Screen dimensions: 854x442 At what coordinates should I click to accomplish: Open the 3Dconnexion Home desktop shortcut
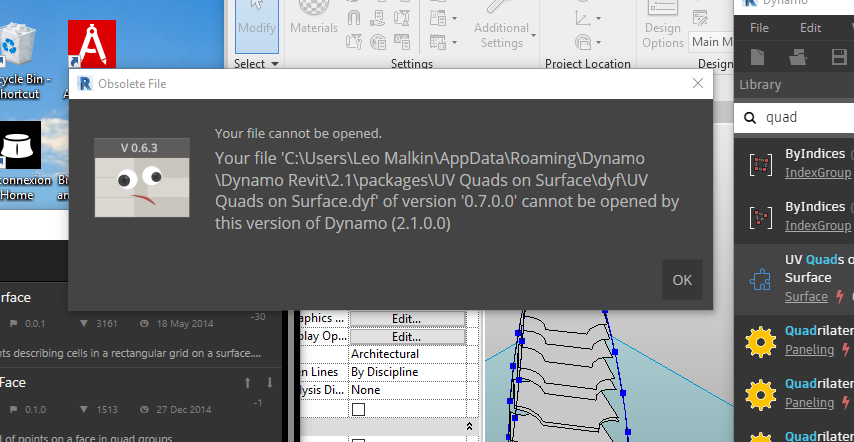tap(20, 161)
